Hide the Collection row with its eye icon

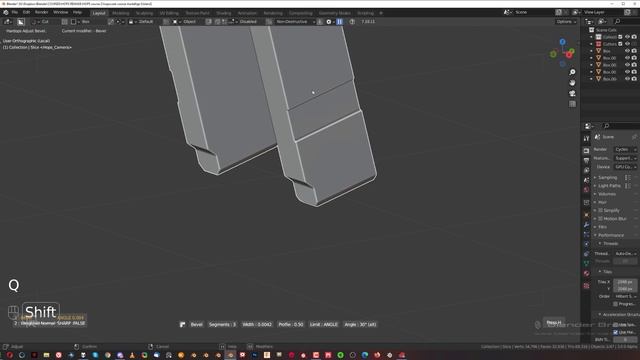(627, 37)
